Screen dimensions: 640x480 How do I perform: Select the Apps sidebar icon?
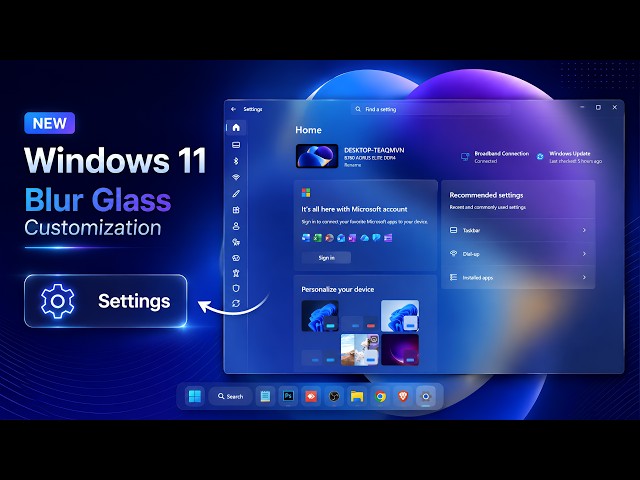coord(236,210)
